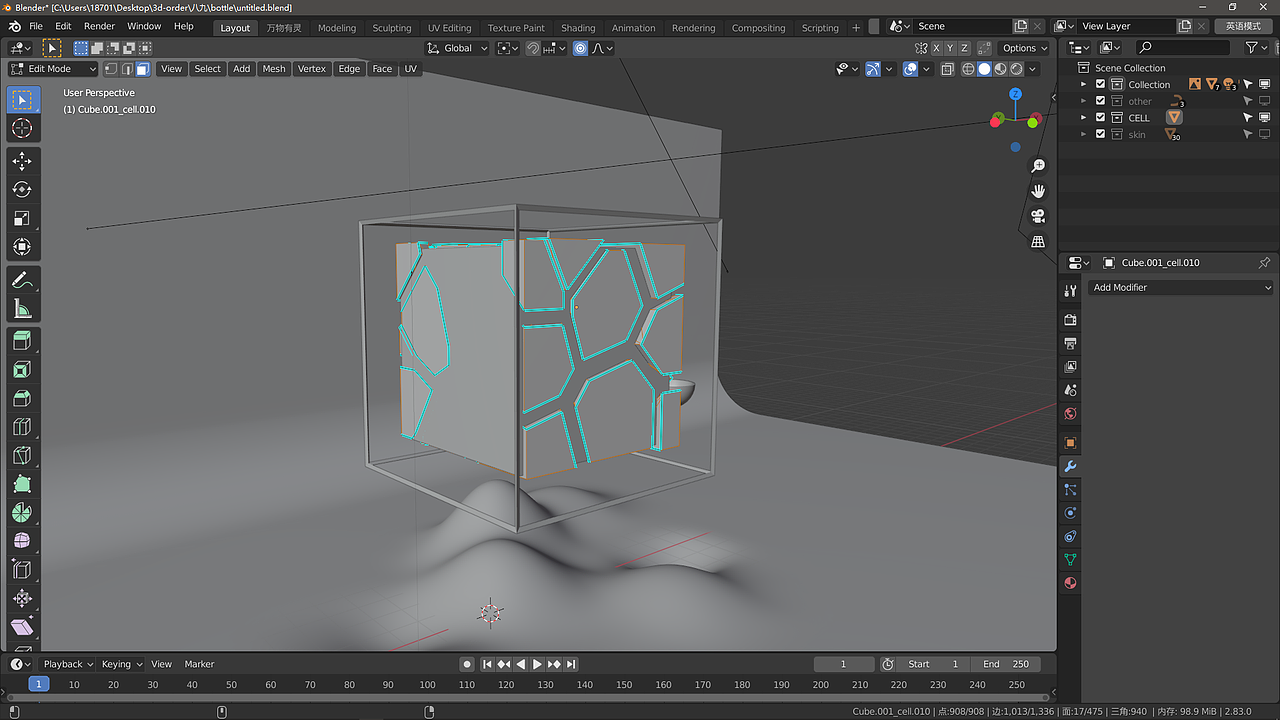Open the Transform Orientation Global dropdown
Viewport: 1280px width, 720px height.
tap(456, 47)
